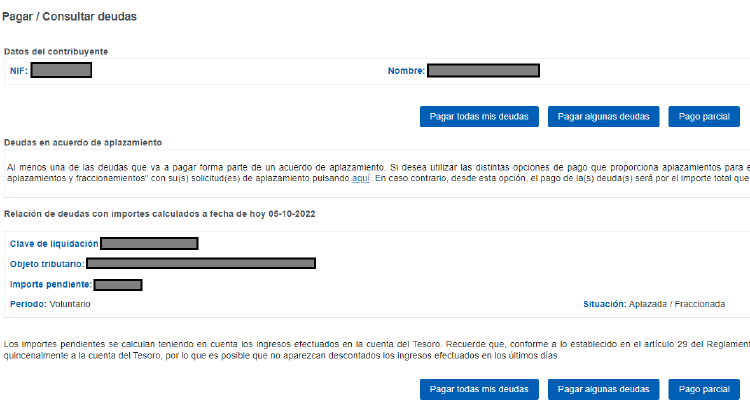This screenshot has width=750, height=419.
Task: Click the redacted NIF value box
Action: point(61,70)
